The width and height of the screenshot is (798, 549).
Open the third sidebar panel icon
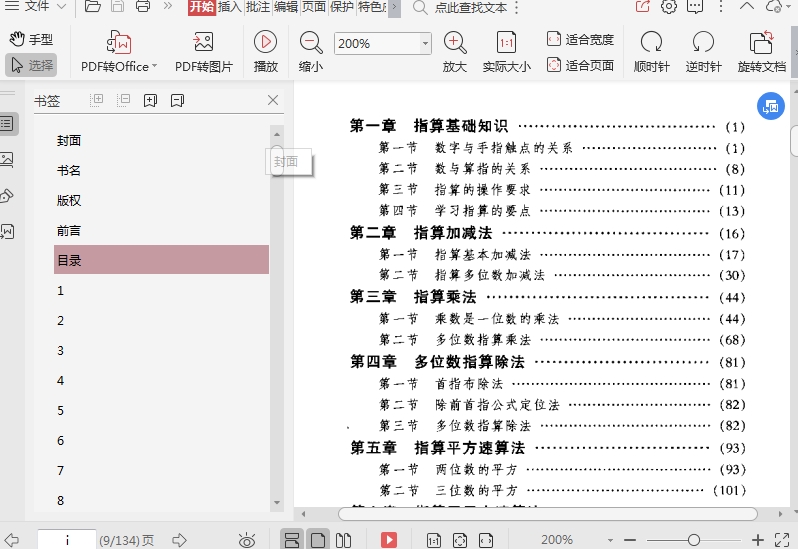click(x=7, y=196)
